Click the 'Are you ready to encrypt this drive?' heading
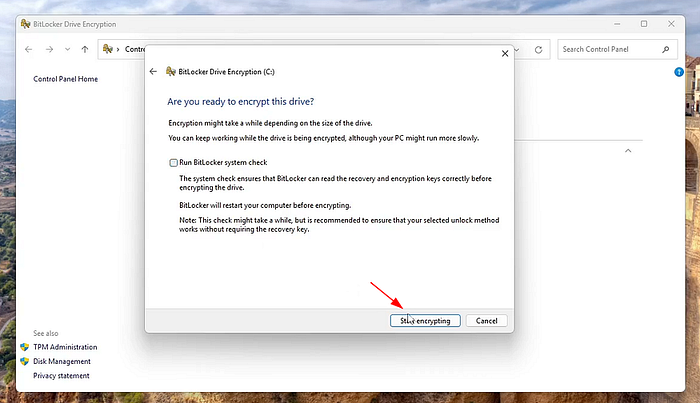Viewport: 700px width, 403px height. point(241,102)
